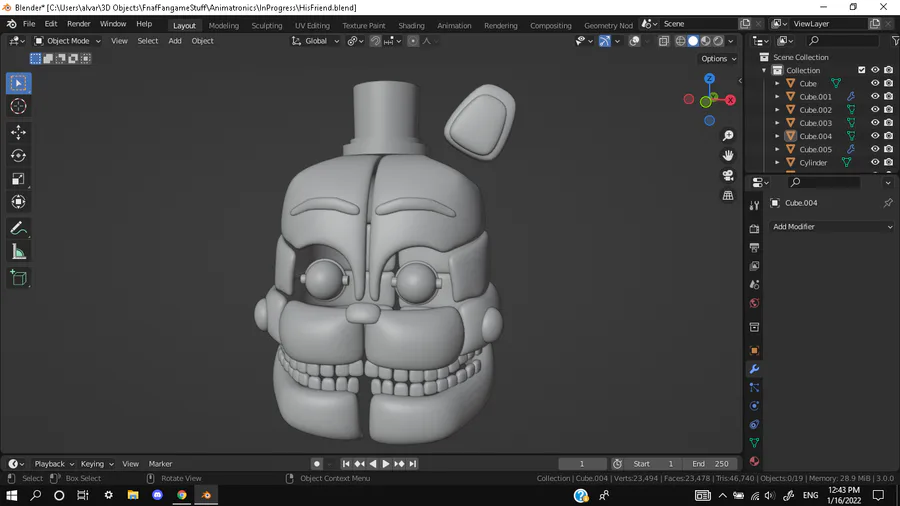Viewport: 900px width, 506px height.
Task: Activate the 3D Cursor tool
Action: click(18, 106)
